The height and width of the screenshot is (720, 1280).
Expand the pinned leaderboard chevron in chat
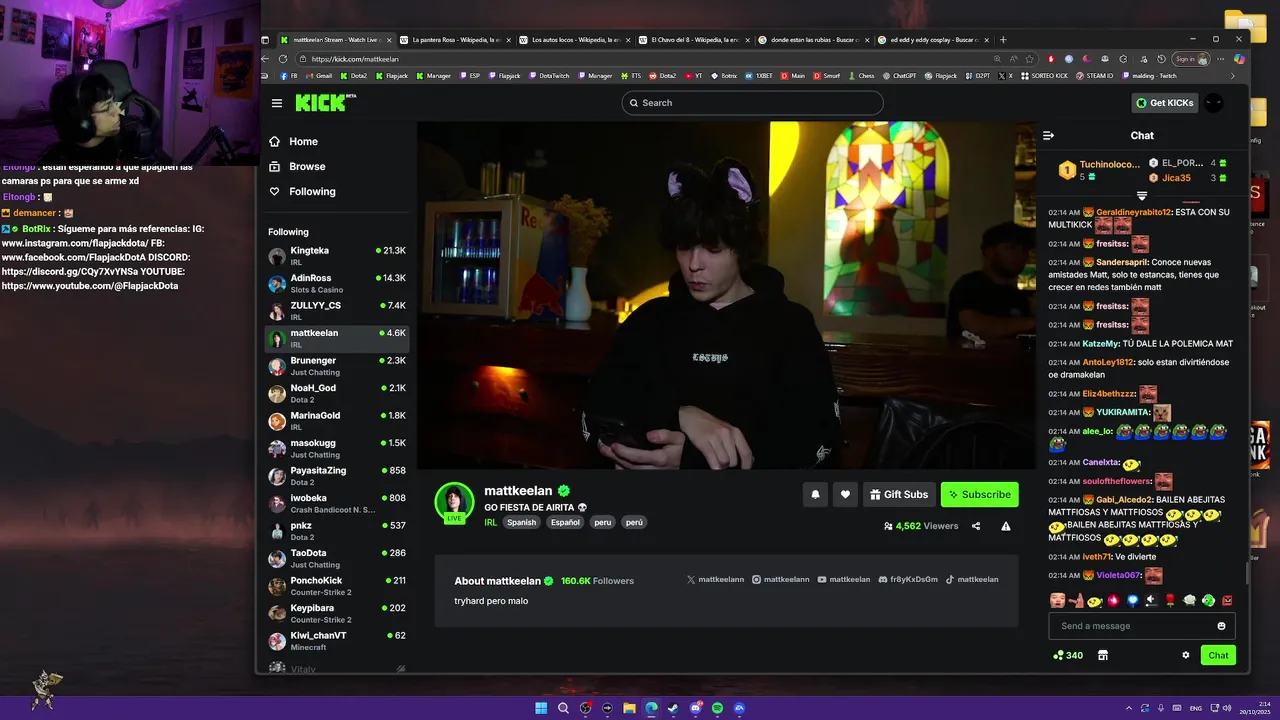point(1142,196)
